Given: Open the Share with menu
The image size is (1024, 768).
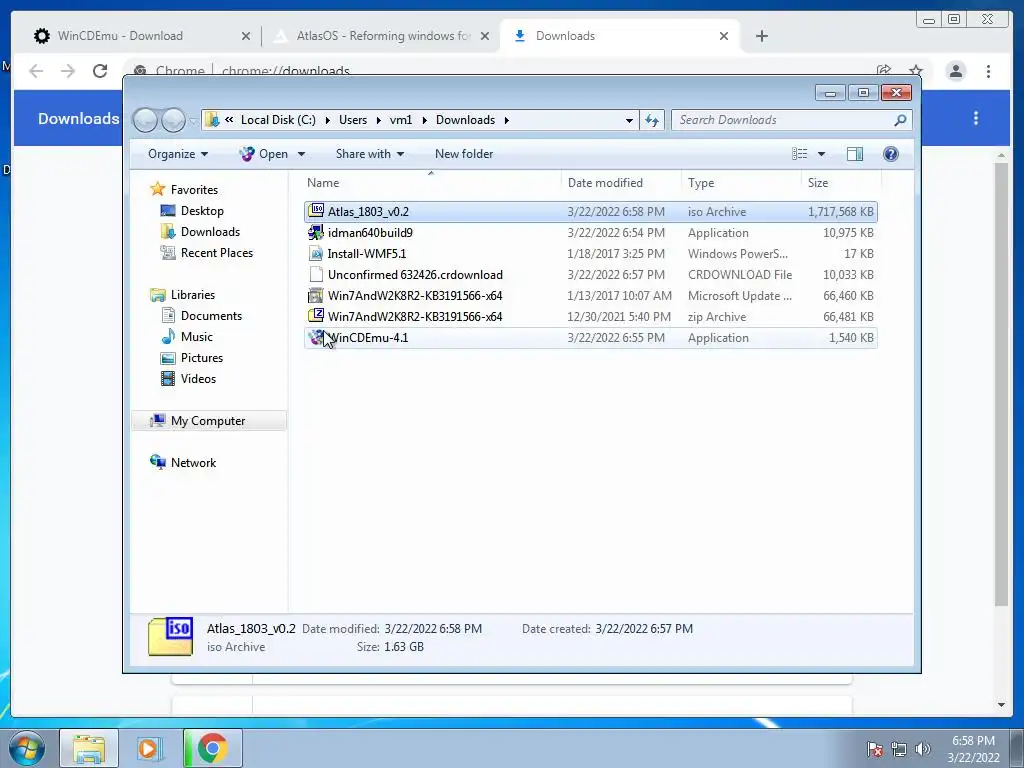Looking at the screenshot, I should (x=370, y=154).
